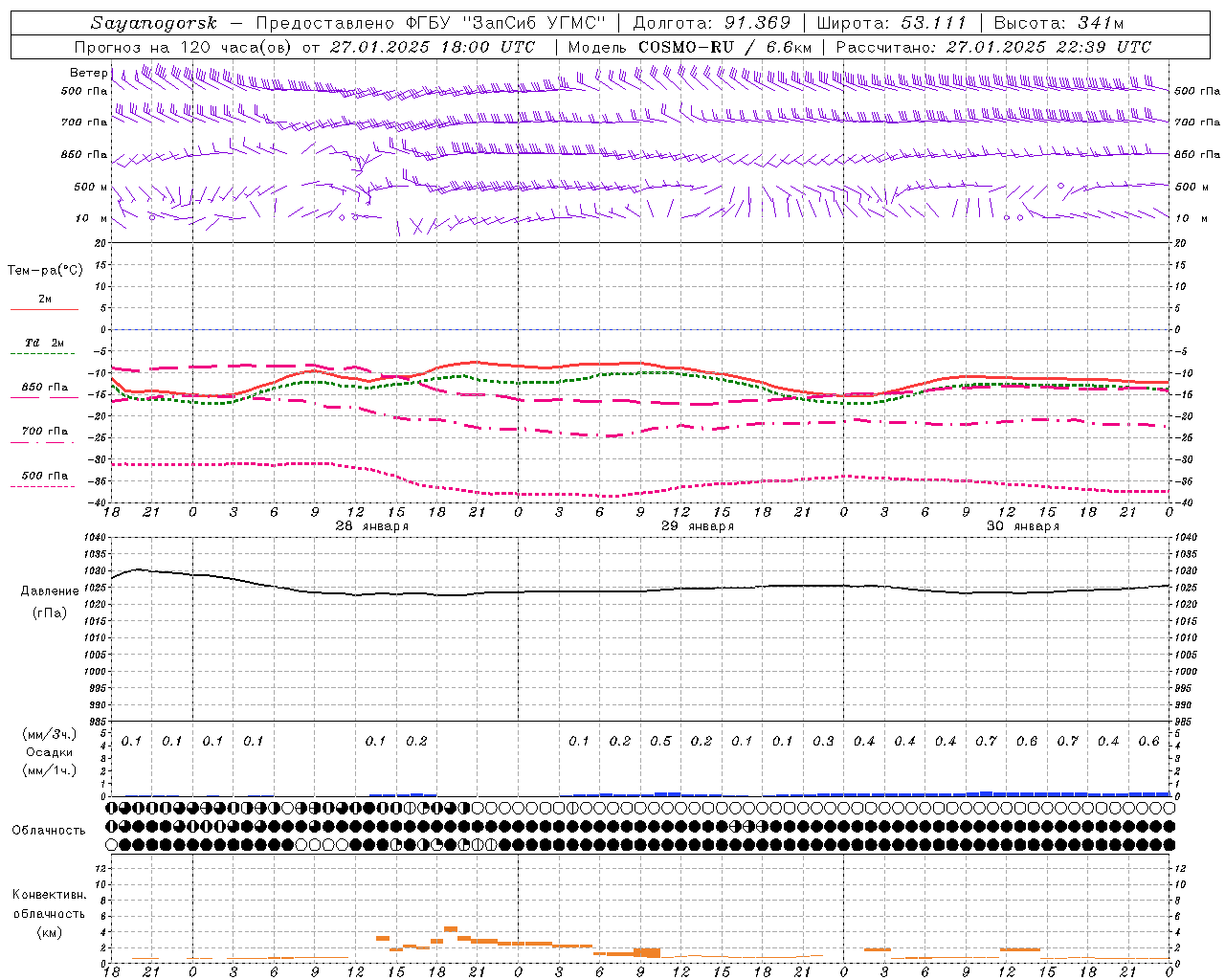Click the 'Конвективн.' convective cloud label
This screenshot has height=980, width=1225.
tap(49, 895)
